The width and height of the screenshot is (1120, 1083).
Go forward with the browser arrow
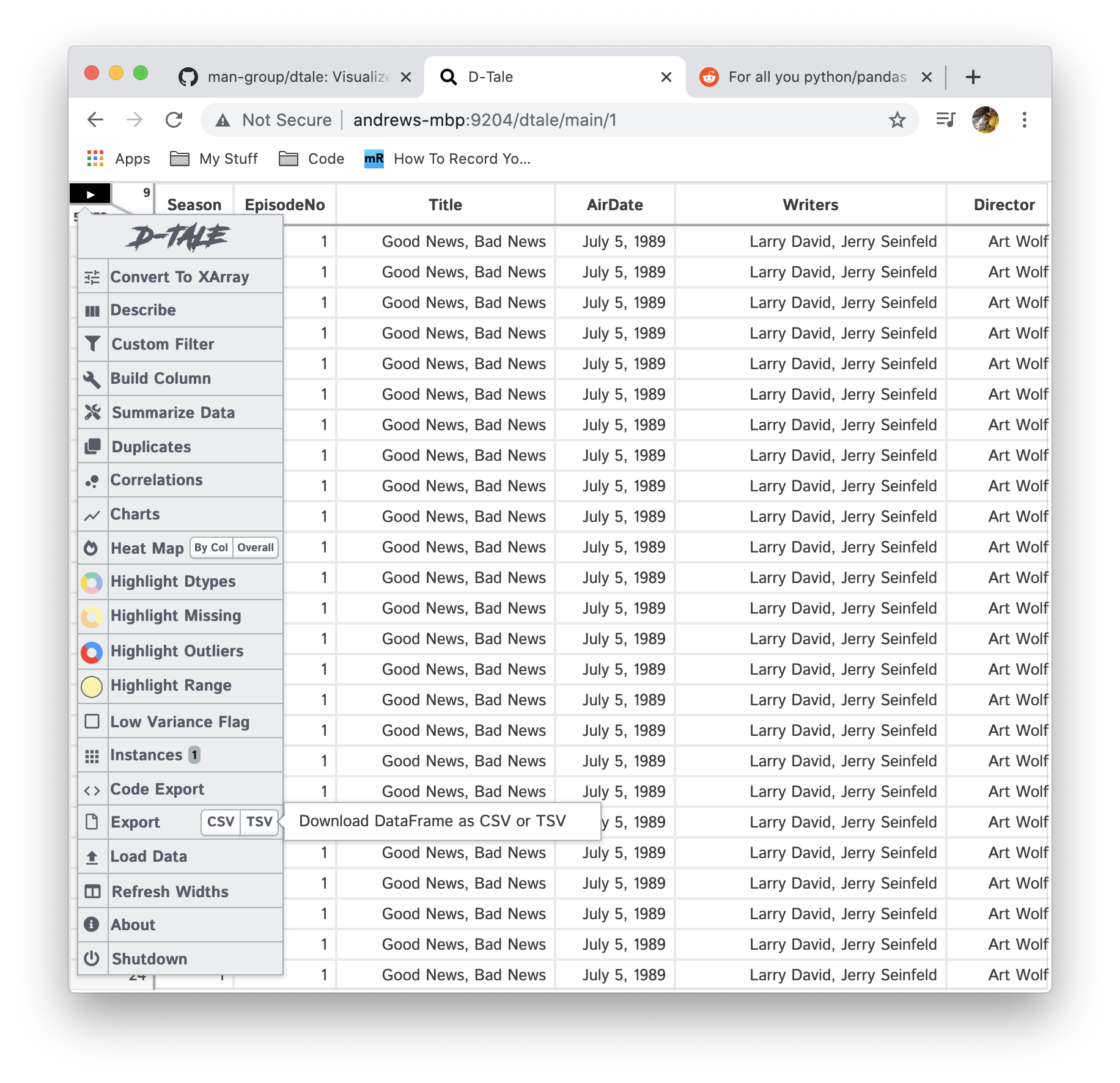coord(134,120)
